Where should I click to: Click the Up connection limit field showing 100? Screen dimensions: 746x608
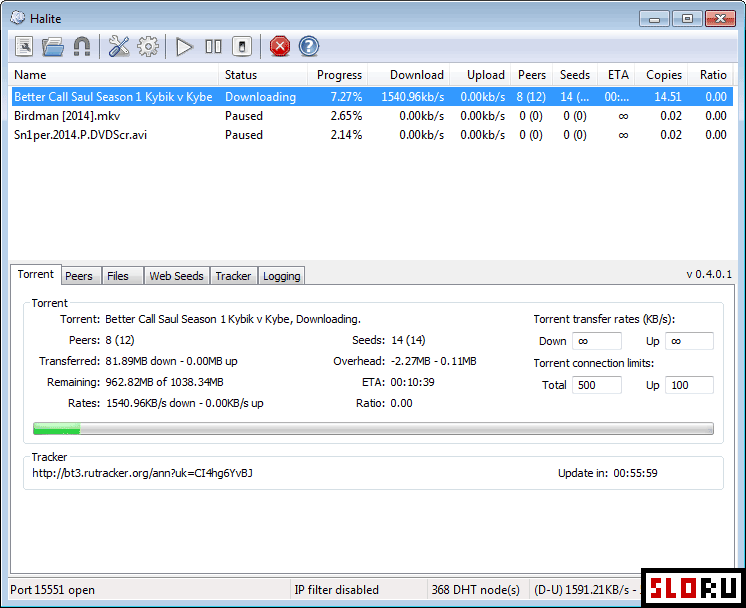pyautogui.click(x=689, y=385)
